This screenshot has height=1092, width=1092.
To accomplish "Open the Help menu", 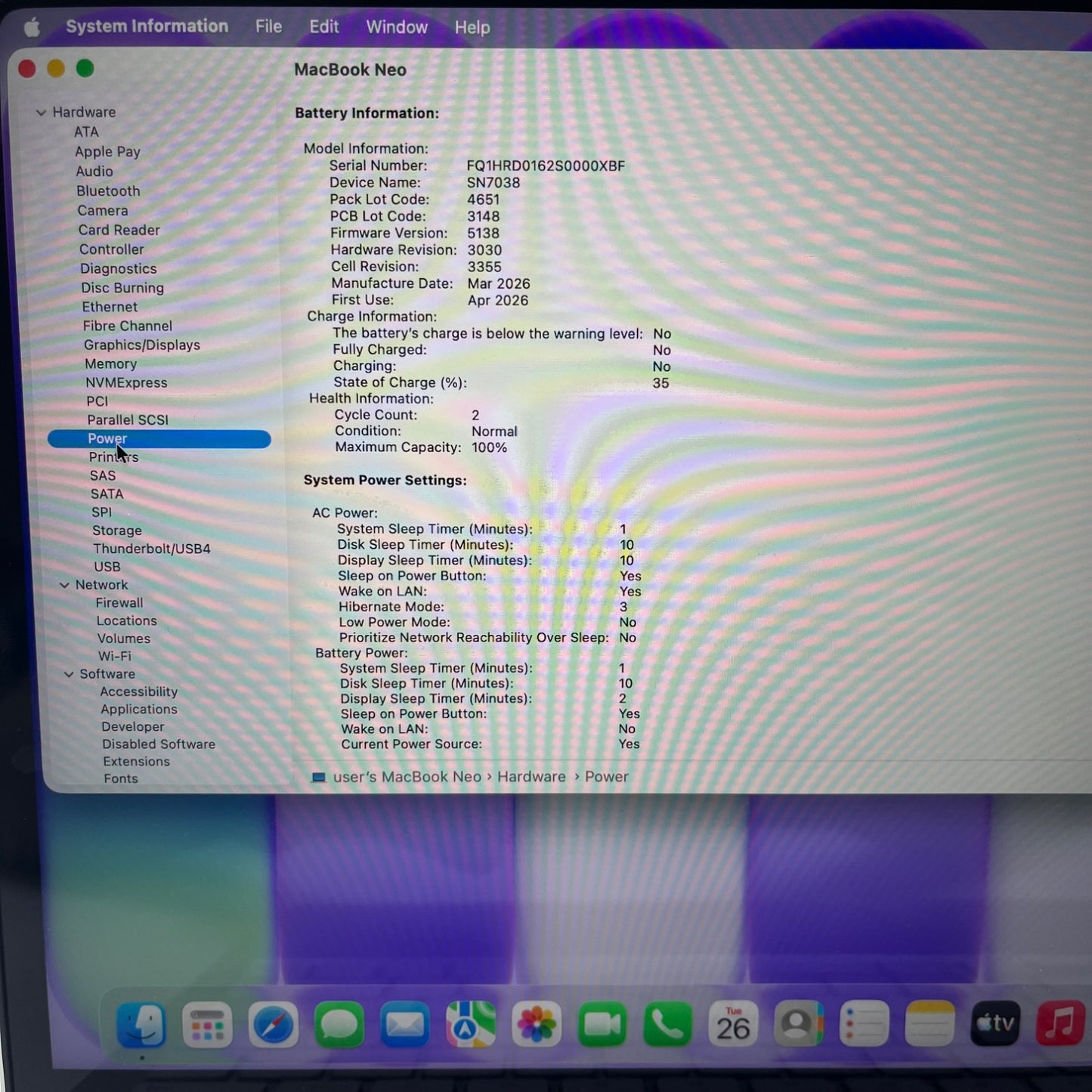I will (472, 28).
